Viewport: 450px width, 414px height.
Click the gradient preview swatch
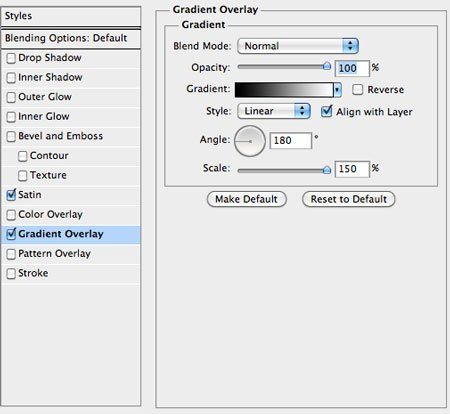(x=284, y=90)
